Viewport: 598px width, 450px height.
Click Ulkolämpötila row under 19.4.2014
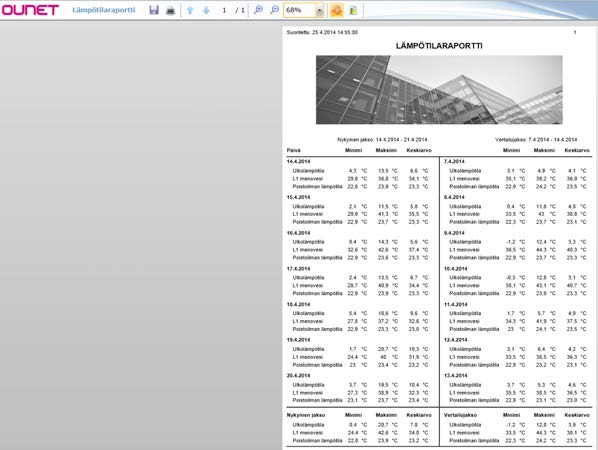tap(360, 349)
